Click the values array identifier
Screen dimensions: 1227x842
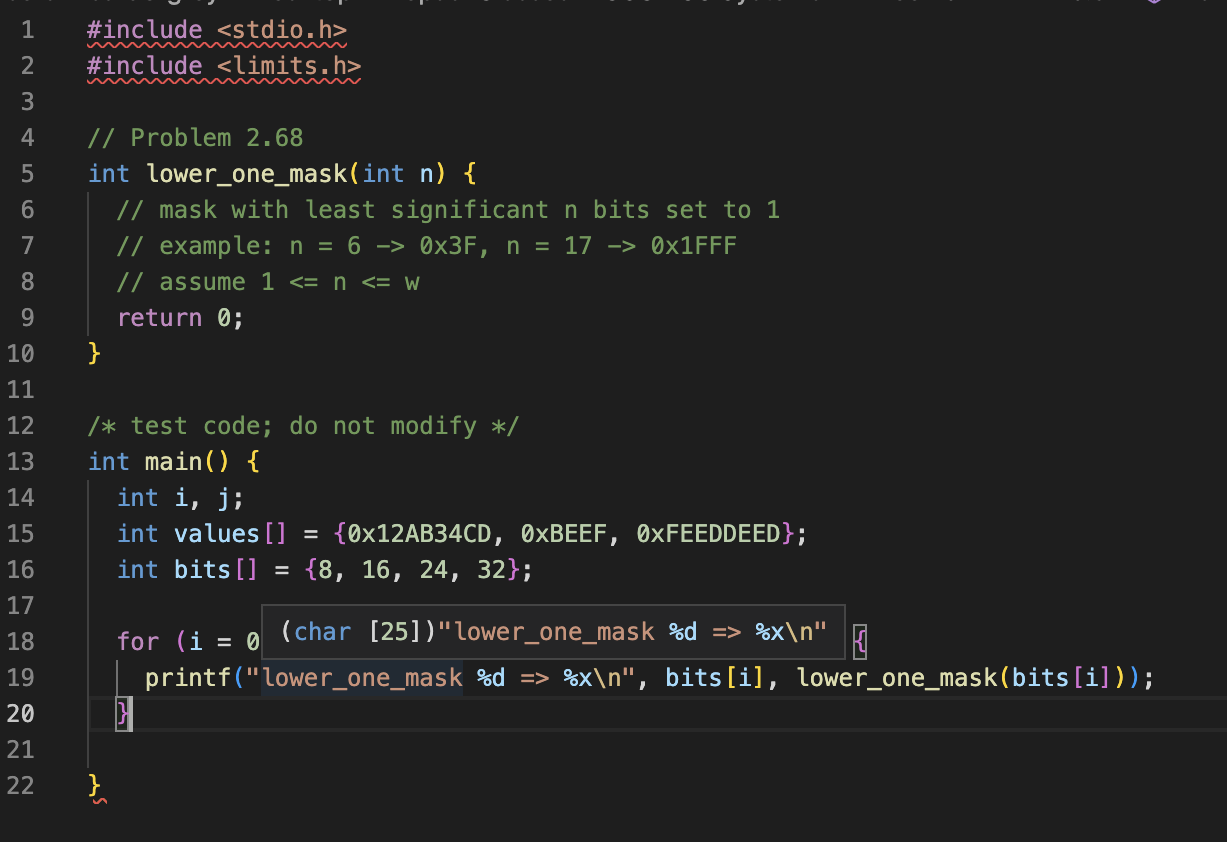pyautogui.click(x=216, y=533)
